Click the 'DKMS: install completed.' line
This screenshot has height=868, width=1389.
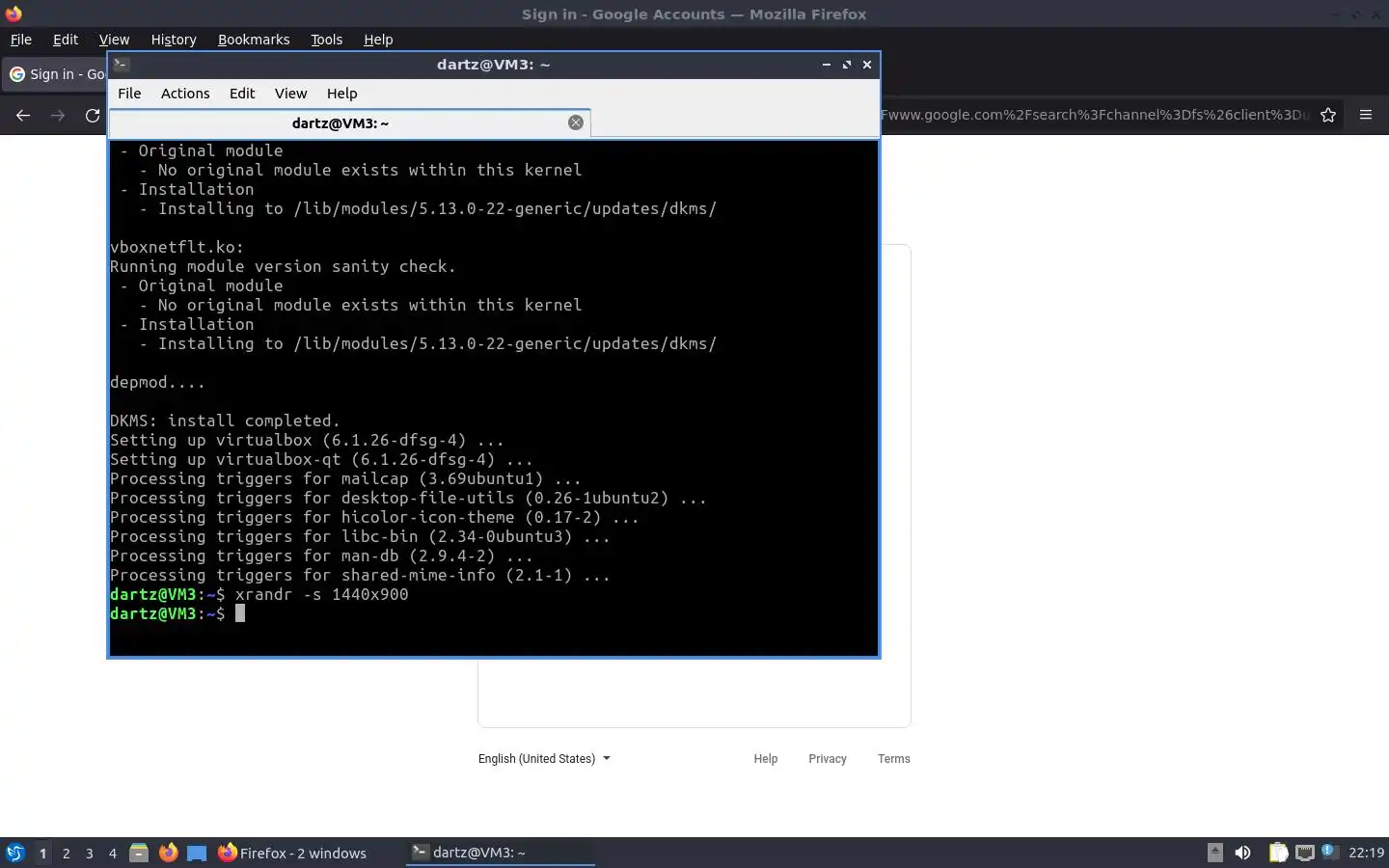225,420
